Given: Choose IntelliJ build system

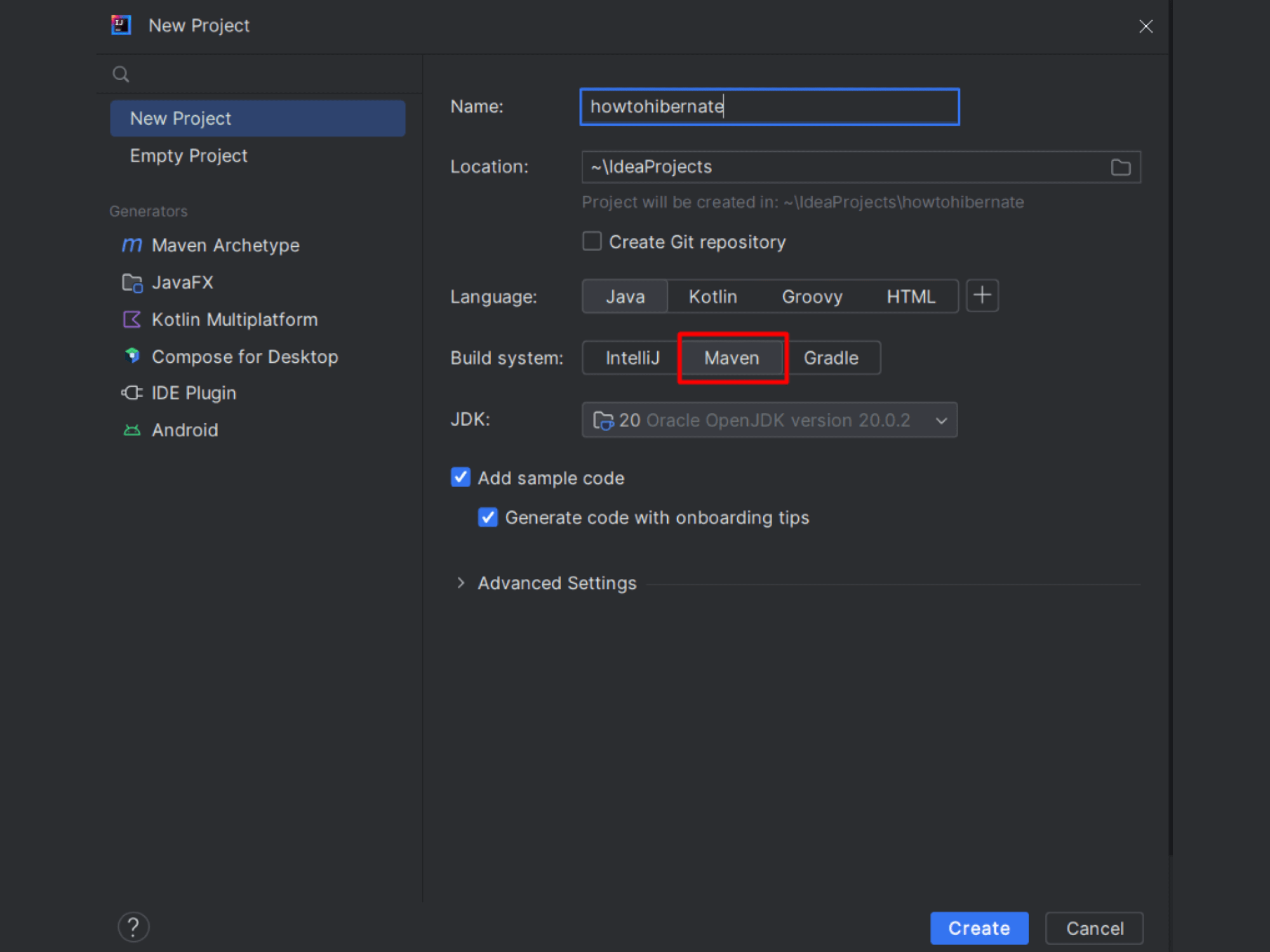Looking at the screenshot, I should point(633,358).
